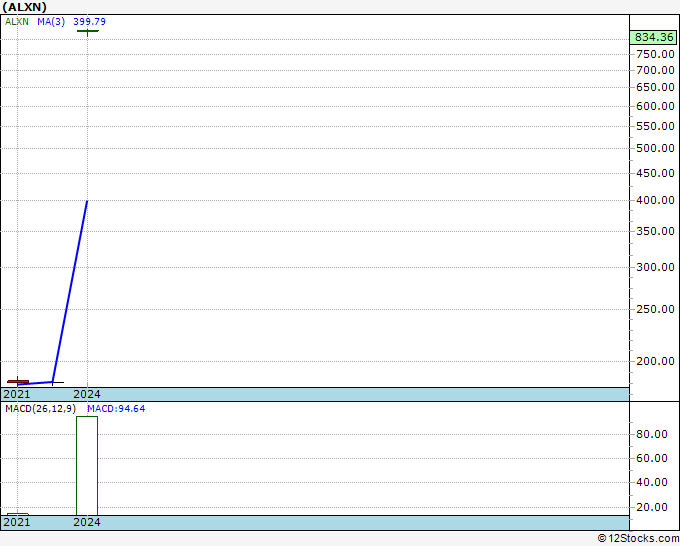Click the 20.00 MACD axis label
This screenshot has height=546, width=680.
[651, 507]
